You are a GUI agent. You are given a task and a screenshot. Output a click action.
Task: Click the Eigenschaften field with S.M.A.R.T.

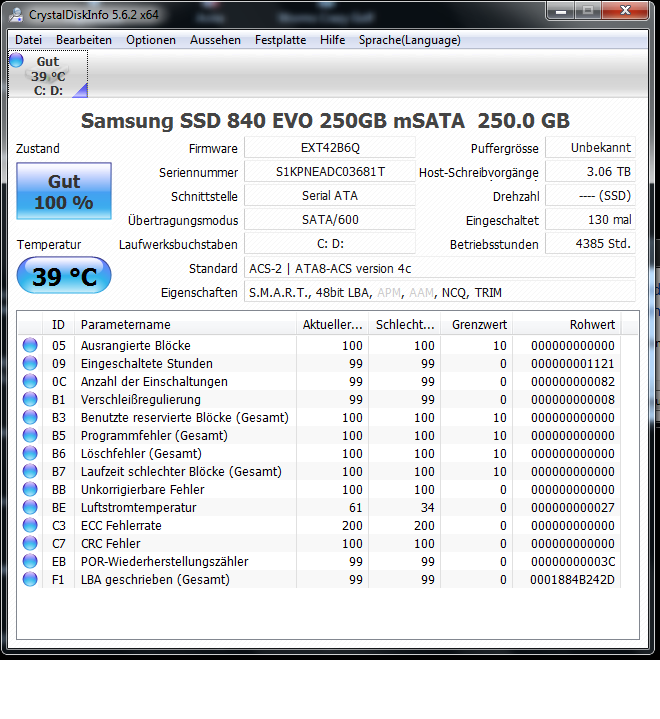coord(440,292)
